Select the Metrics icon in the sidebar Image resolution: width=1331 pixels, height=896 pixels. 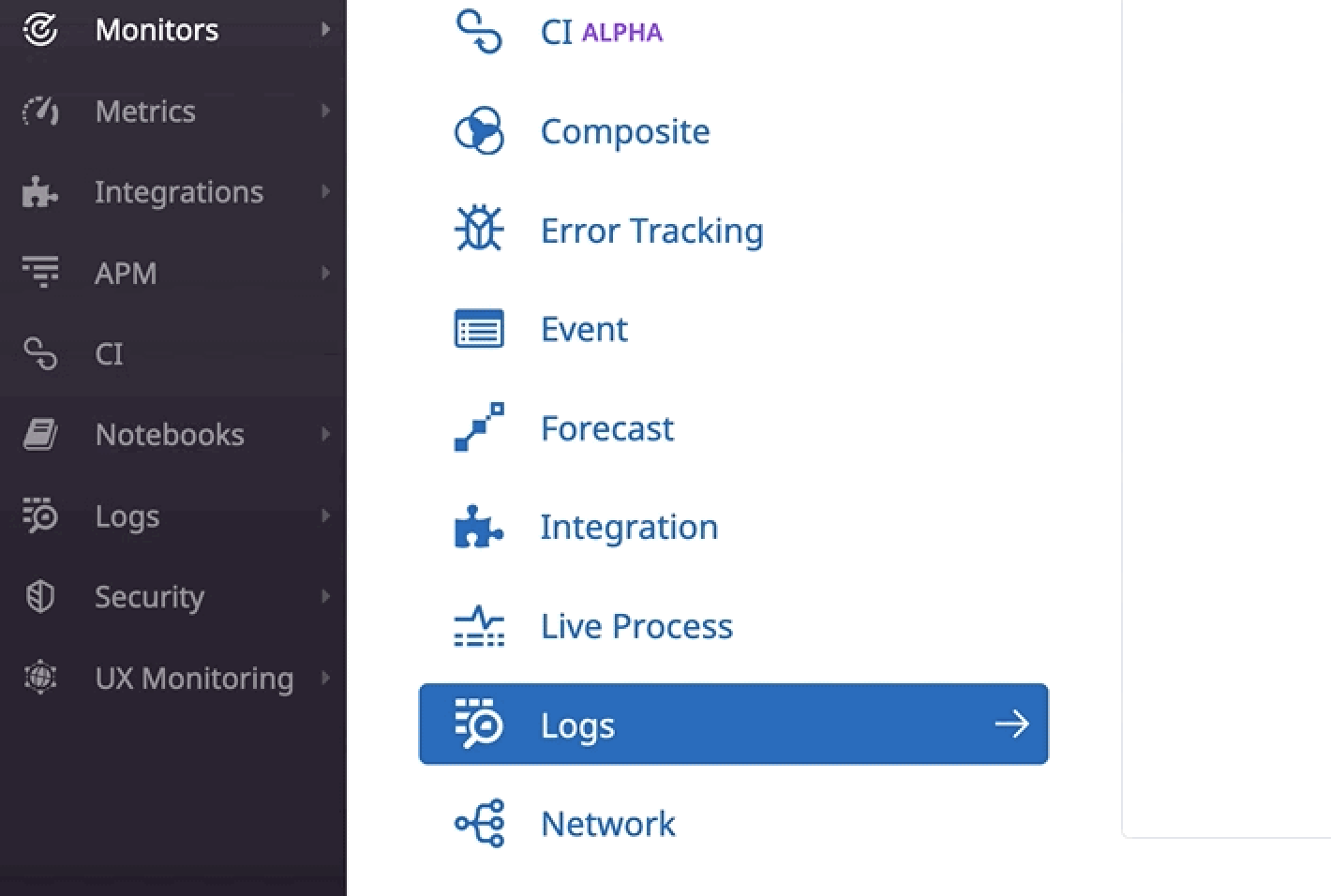pos(39,111)
